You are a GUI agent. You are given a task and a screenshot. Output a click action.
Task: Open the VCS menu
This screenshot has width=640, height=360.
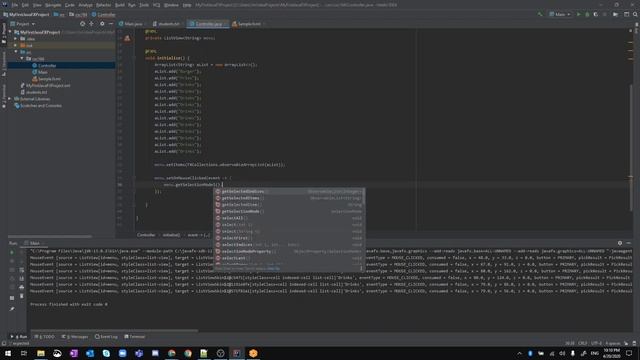point(156,5)
